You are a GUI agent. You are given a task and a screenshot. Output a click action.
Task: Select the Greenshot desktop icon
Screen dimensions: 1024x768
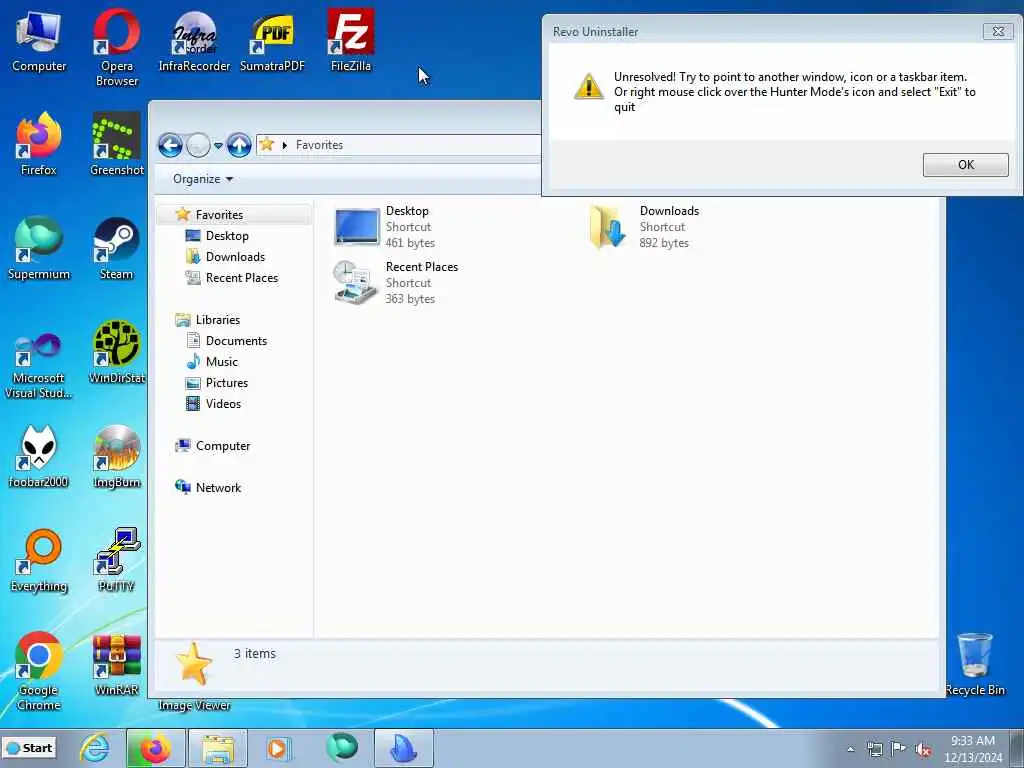pyautogui.click(x=116, y=144)
